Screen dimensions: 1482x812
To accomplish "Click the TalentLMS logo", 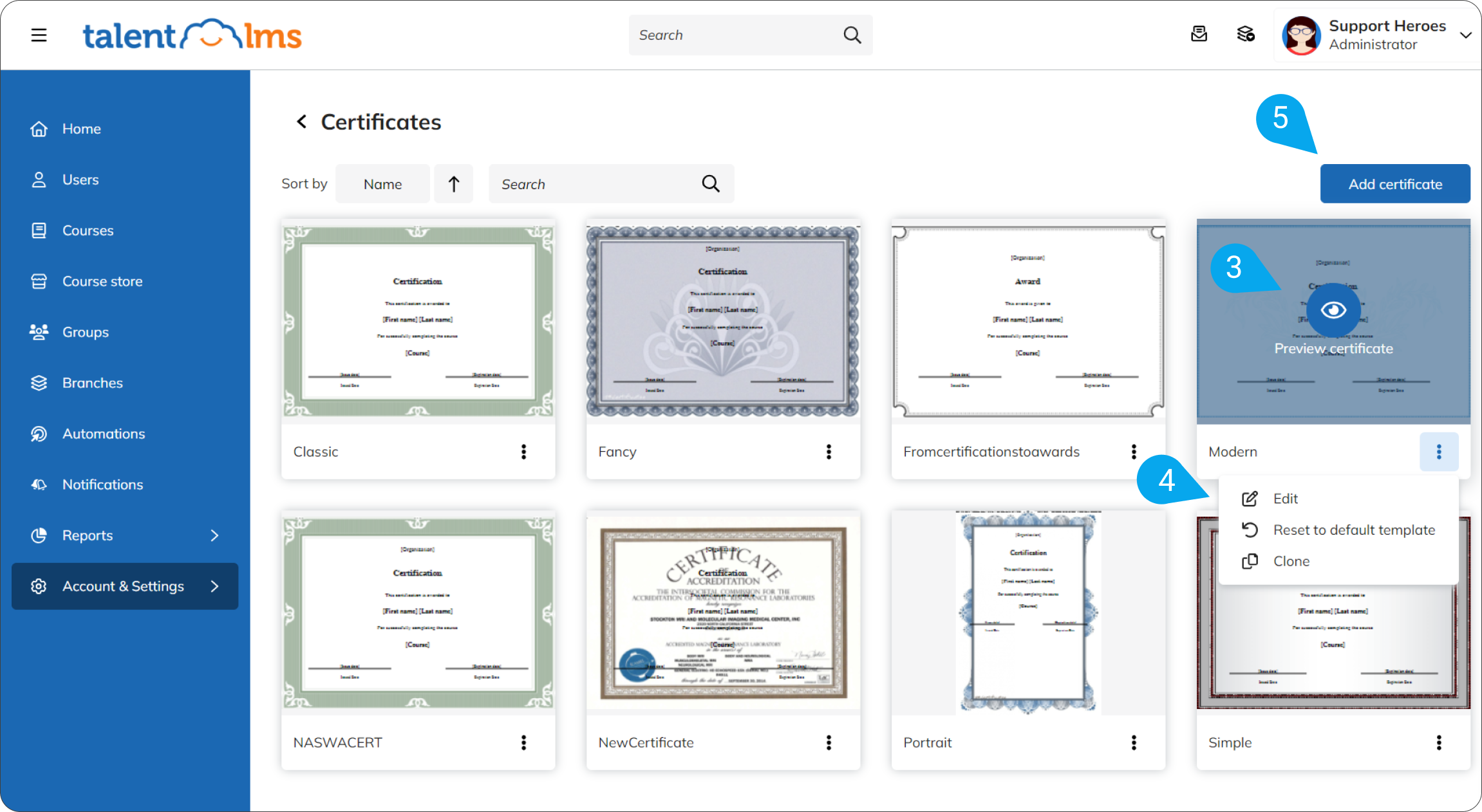I will 192,35.
